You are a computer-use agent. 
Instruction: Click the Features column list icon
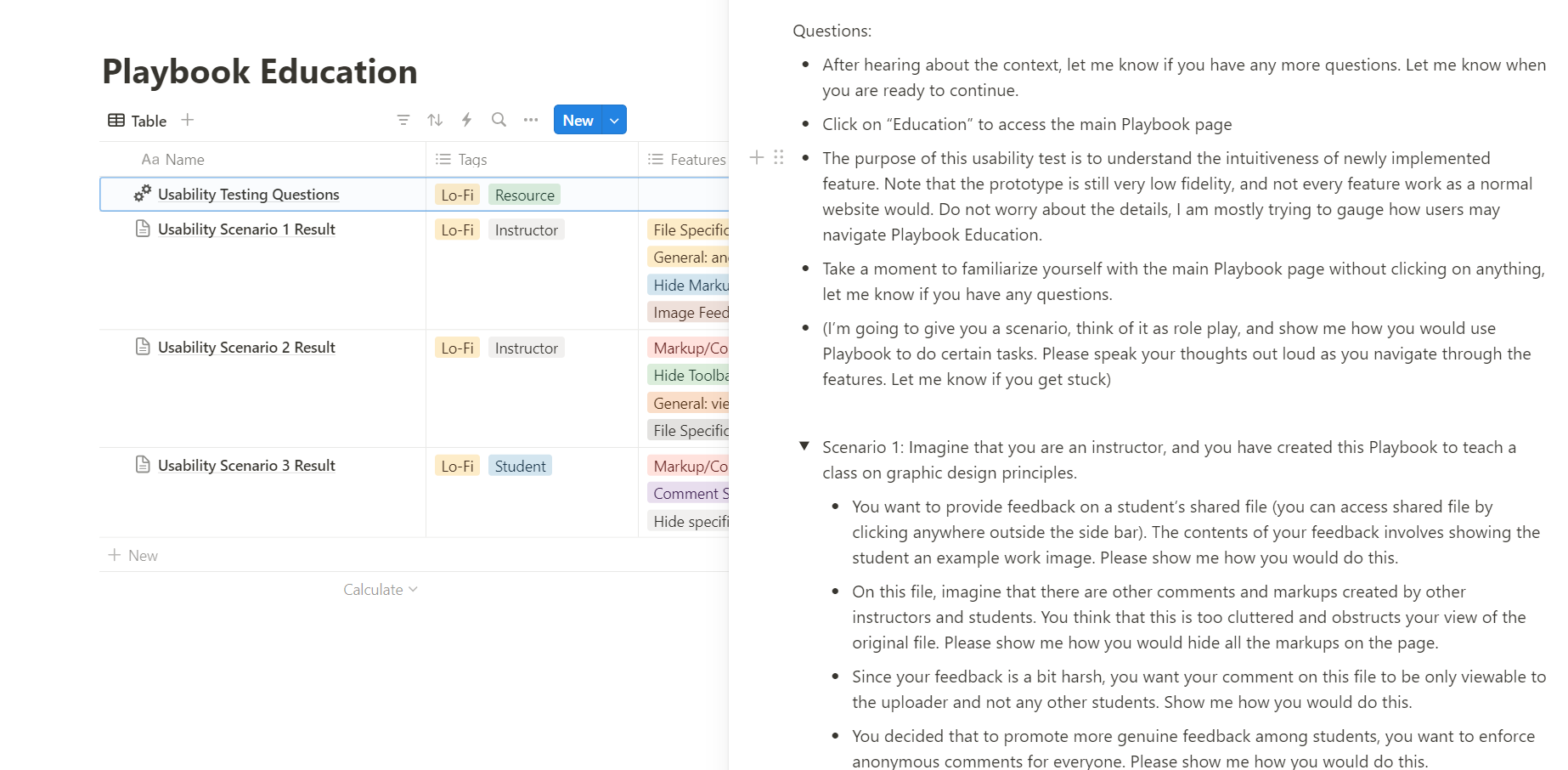(656, 159)
